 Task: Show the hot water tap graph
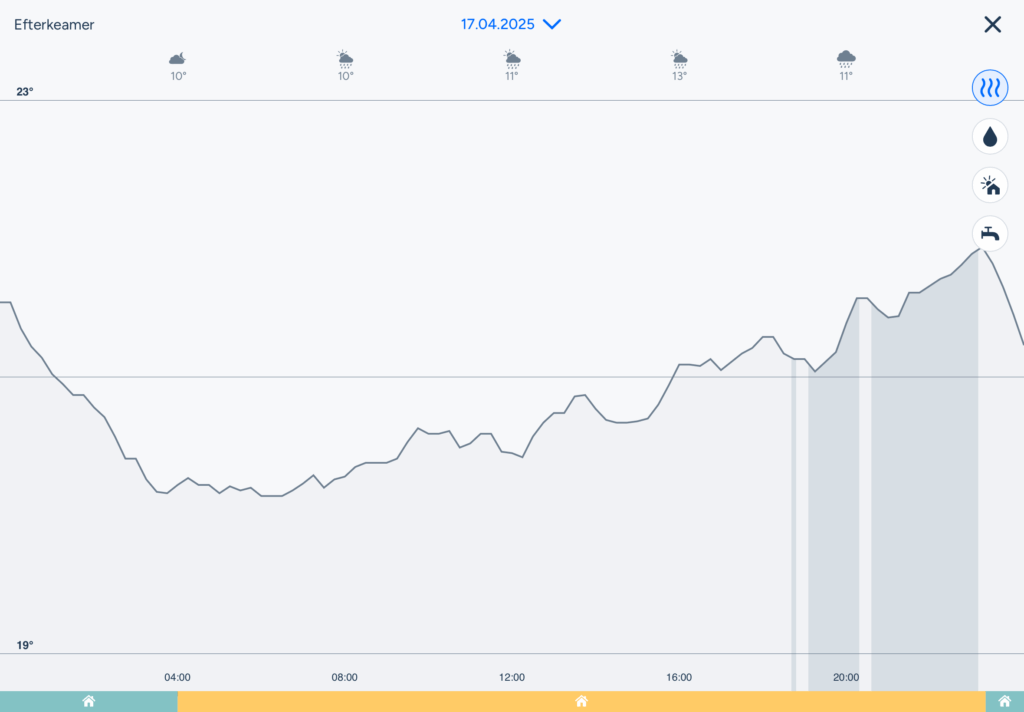(990, 233)
